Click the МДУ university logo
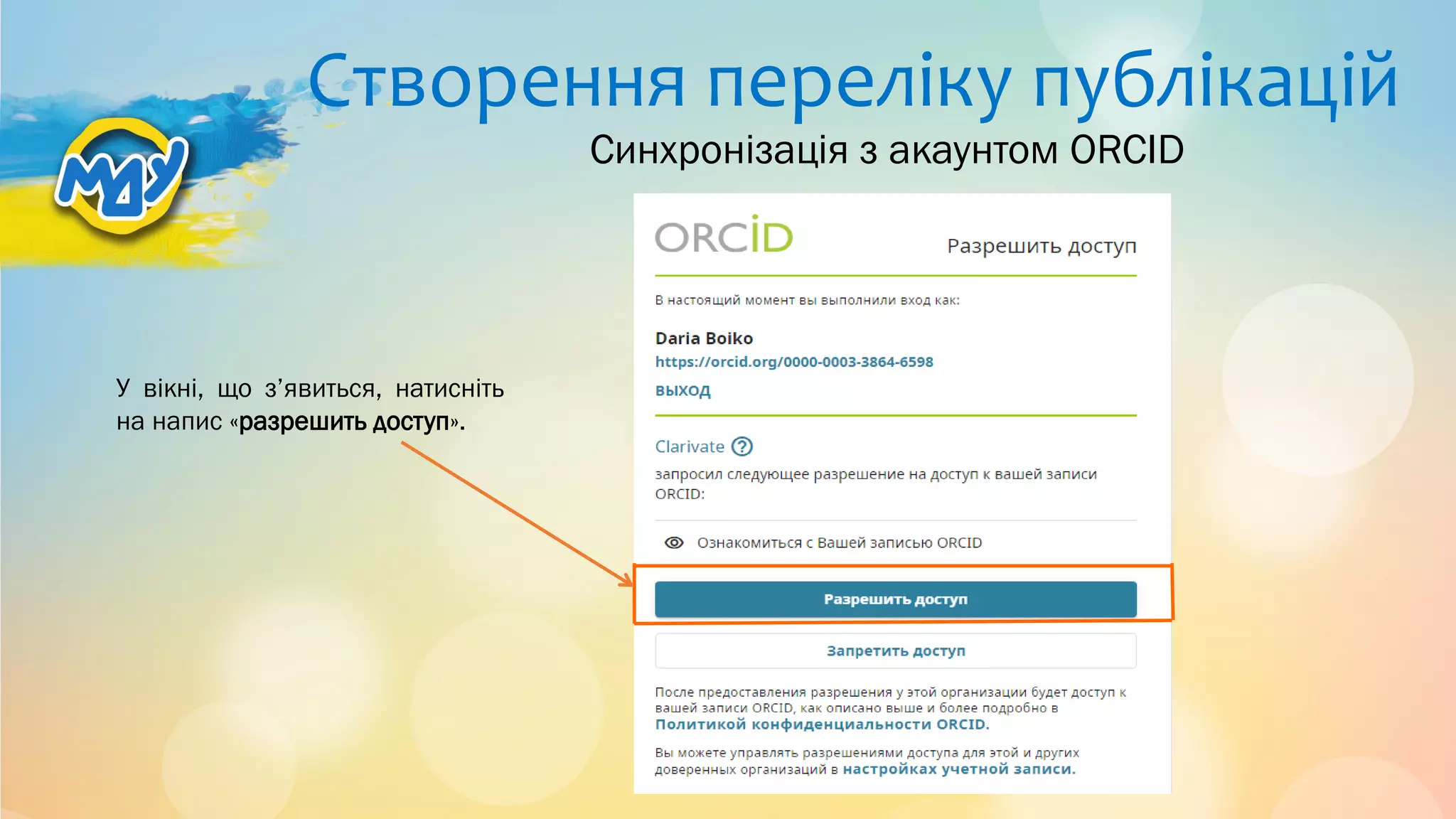1456x819 pixels. coord(122,176)
